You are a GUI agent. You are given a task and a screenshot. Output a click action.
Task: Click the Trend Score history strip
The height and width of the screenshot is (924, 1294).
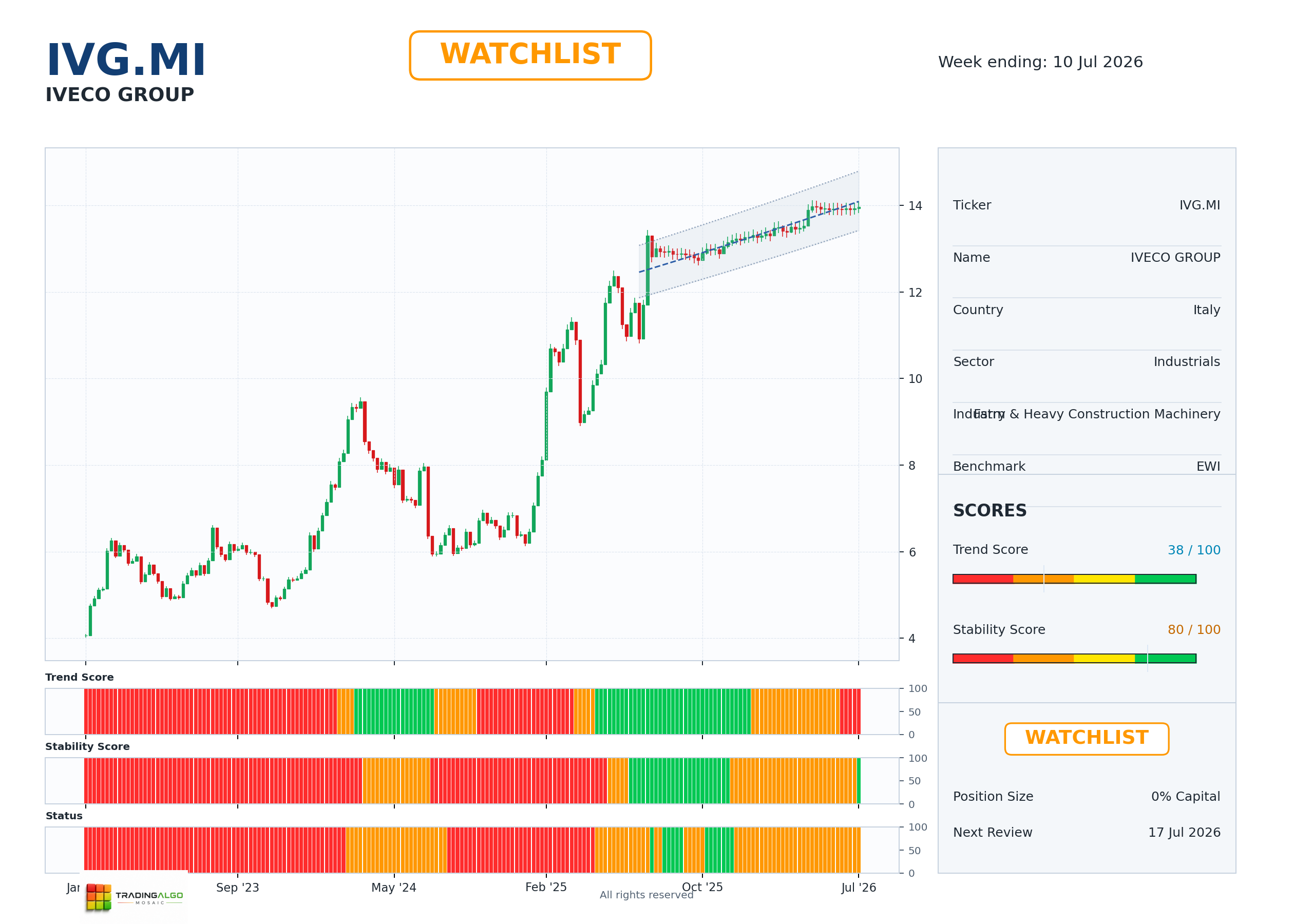(472, 711)
